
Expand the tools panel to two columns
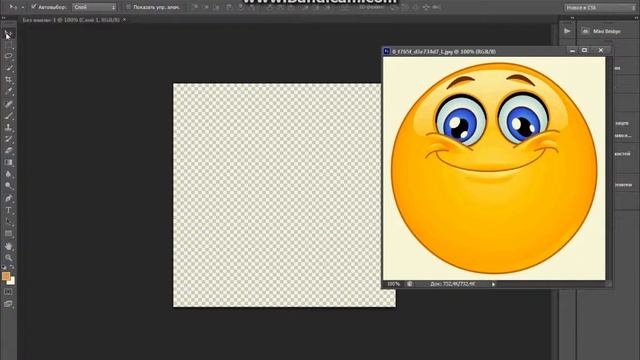click(x=4, y=18)
